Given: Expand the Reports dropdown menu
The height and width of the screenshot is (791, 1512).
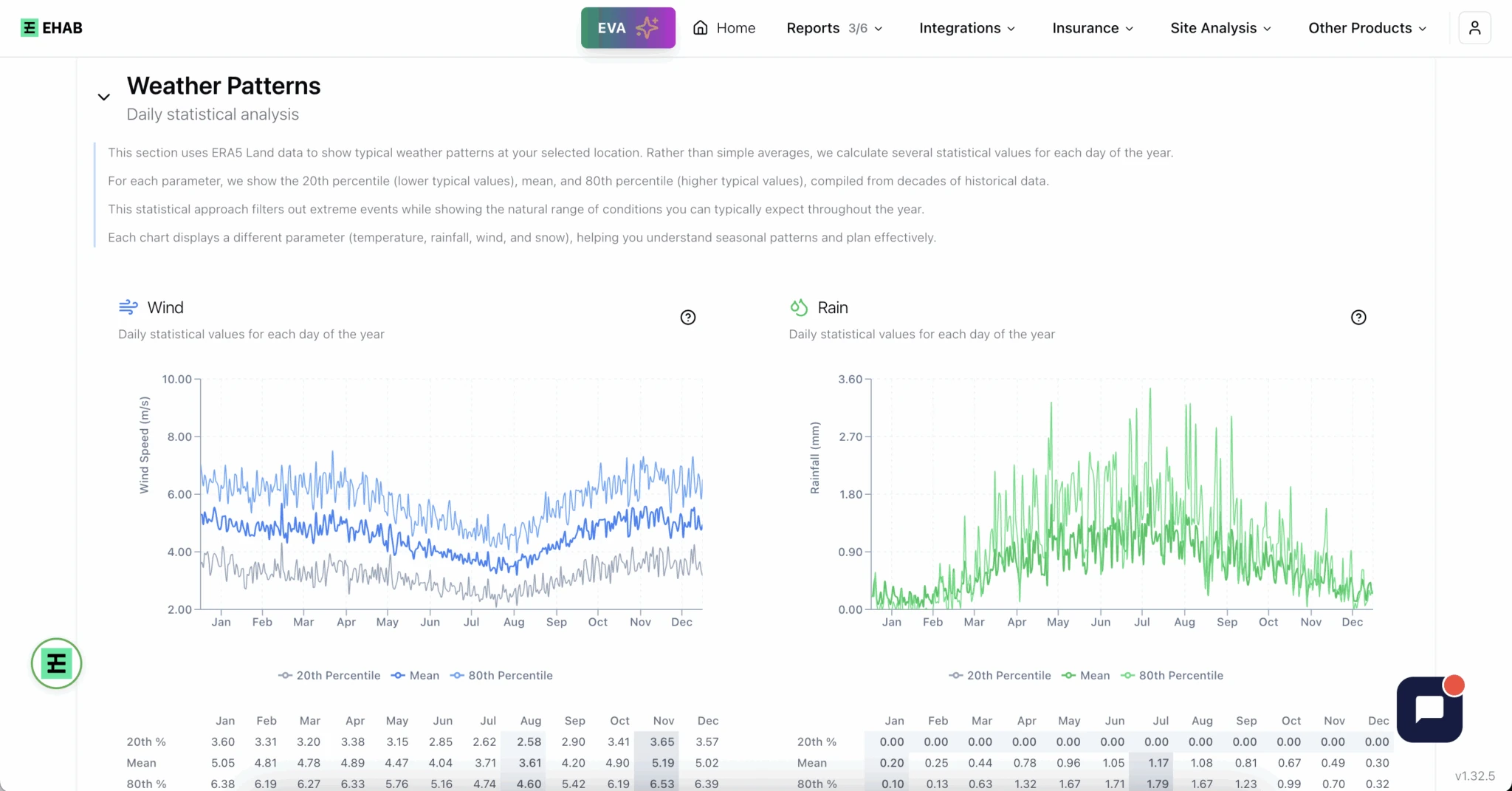Looking at the screenshot, I should coord(834,28).
